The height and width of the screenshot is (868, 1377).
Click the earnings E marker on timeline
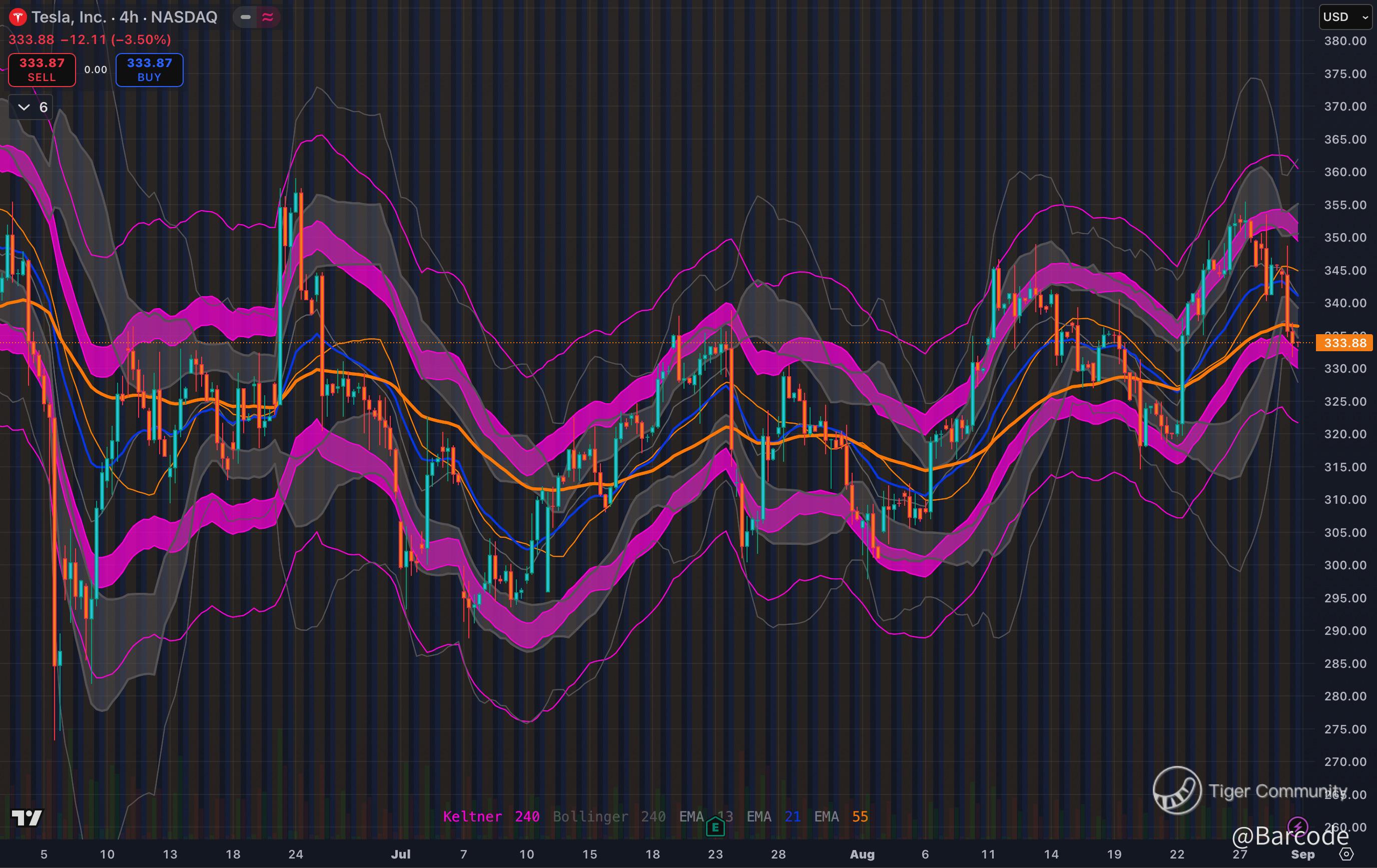(715, 827)
